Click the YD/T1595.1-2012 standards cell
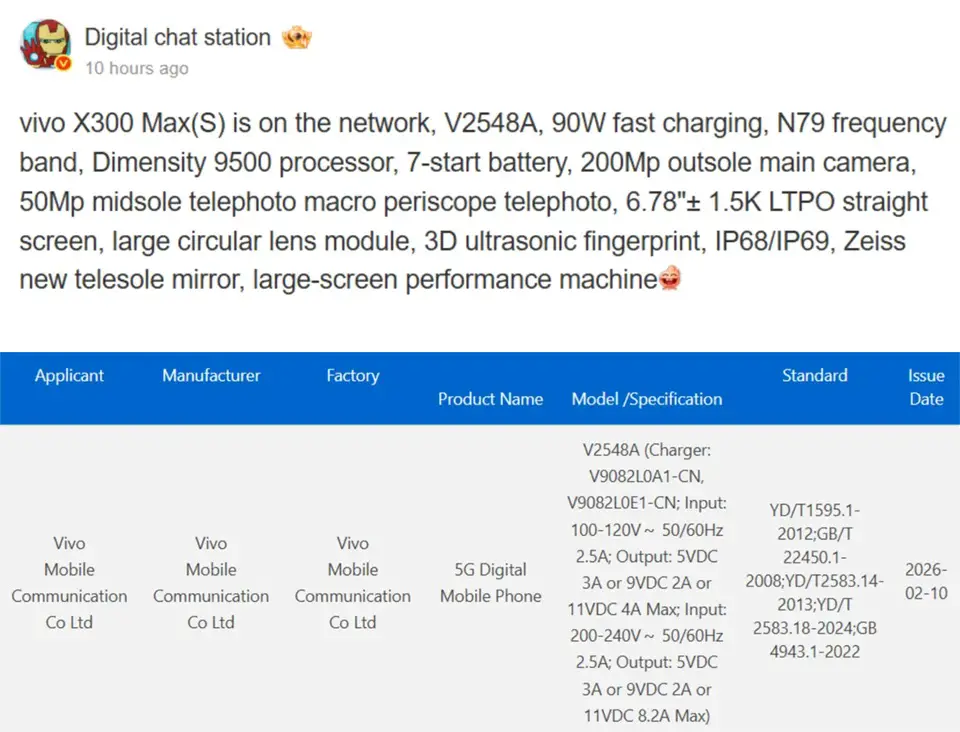Screen dimensions: 960x732 814,581
